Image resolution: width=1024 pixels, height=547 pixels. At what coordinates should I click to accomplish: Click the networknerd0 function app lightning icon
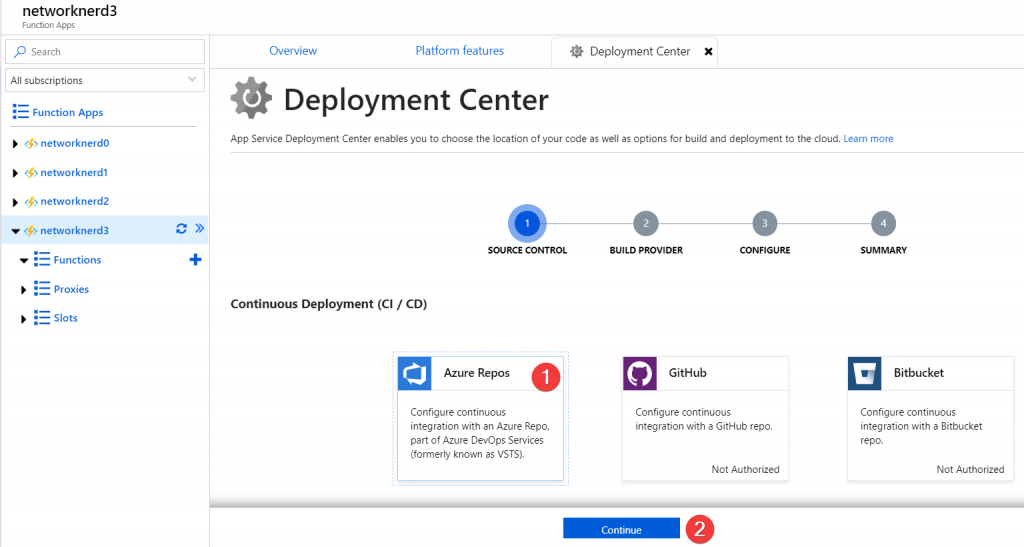[x=31, y=144]
